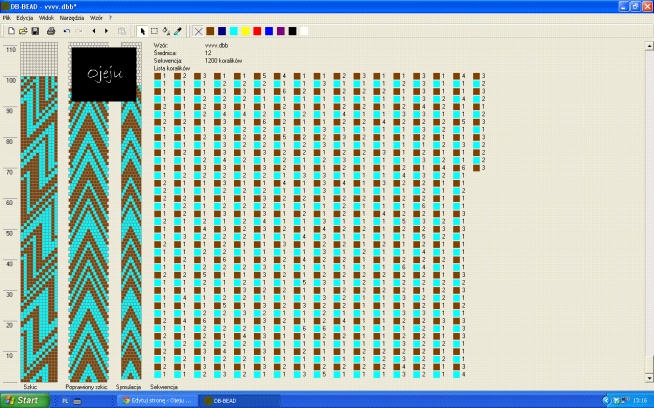Click the Ojeju black logo box
Screen dimensions: 654x408
click(x=104, y=74)
